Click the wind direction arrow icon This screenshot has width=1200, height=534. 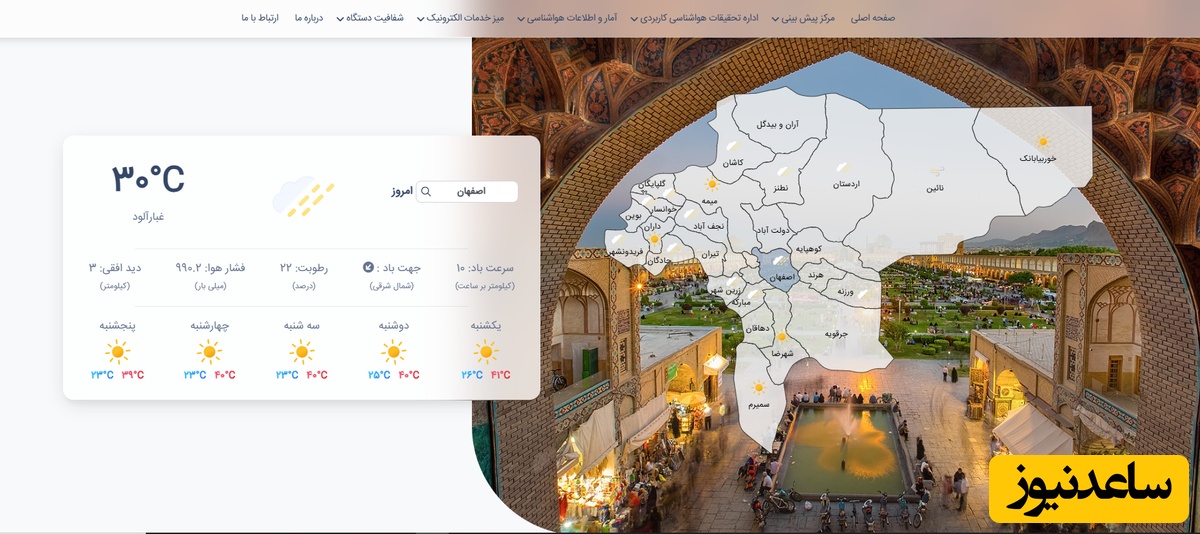368,267
